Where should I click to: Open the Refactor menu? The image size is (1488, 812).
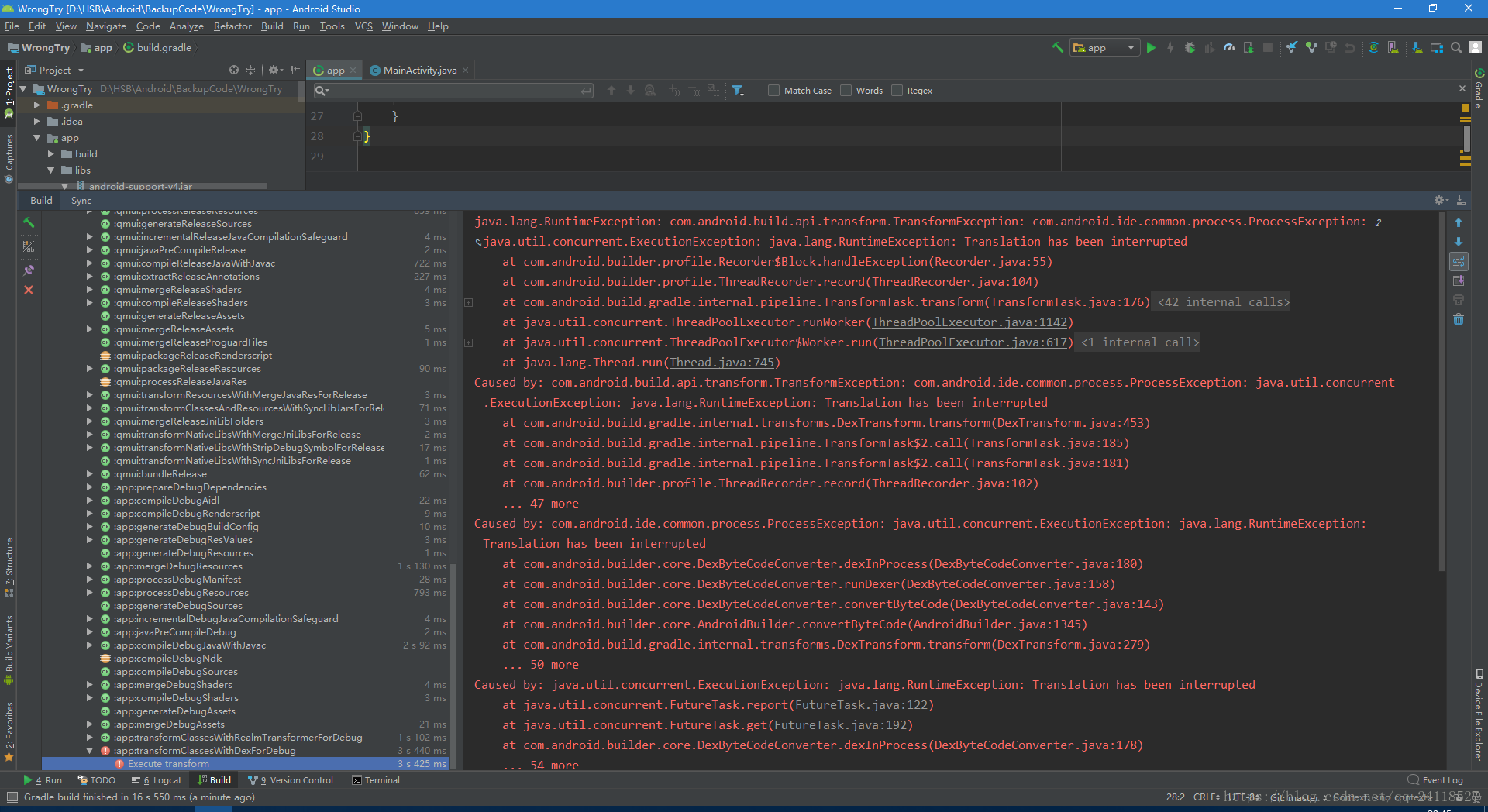click(232, 26)
